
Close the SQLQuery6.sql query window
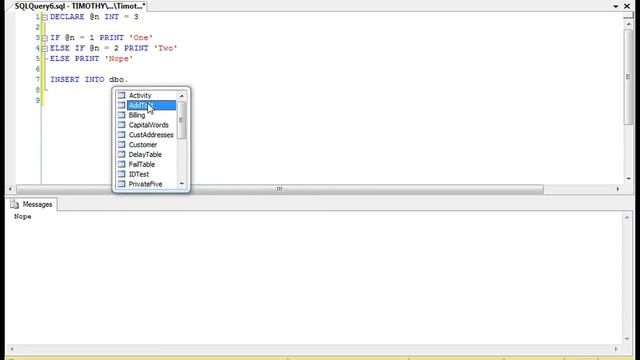point(627,6)
